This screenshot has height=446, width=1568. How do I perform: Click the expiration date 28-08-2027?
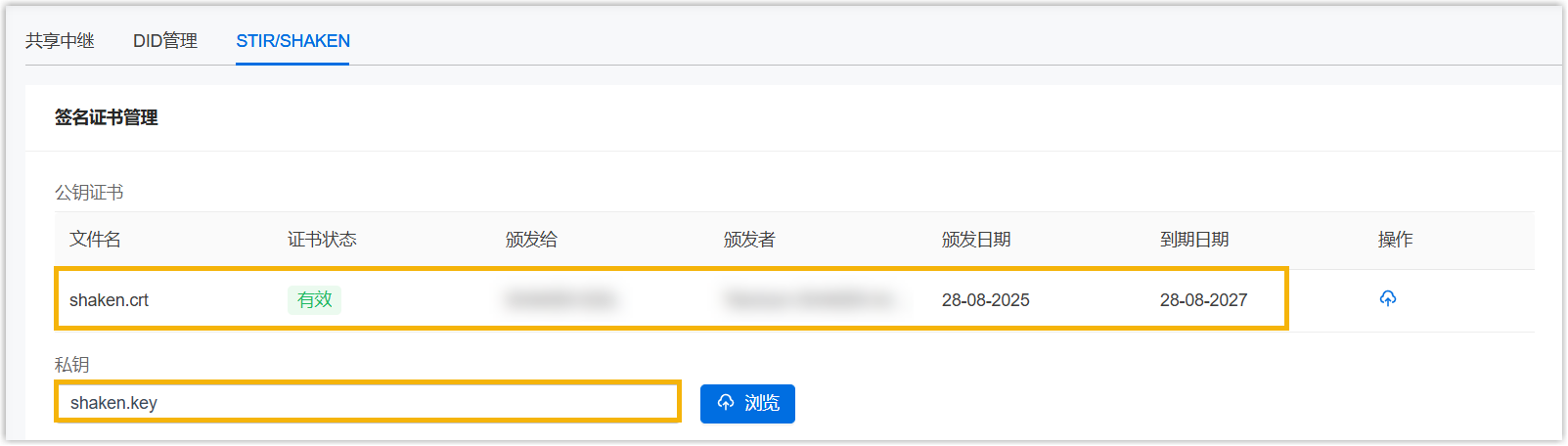[1203, 300]
